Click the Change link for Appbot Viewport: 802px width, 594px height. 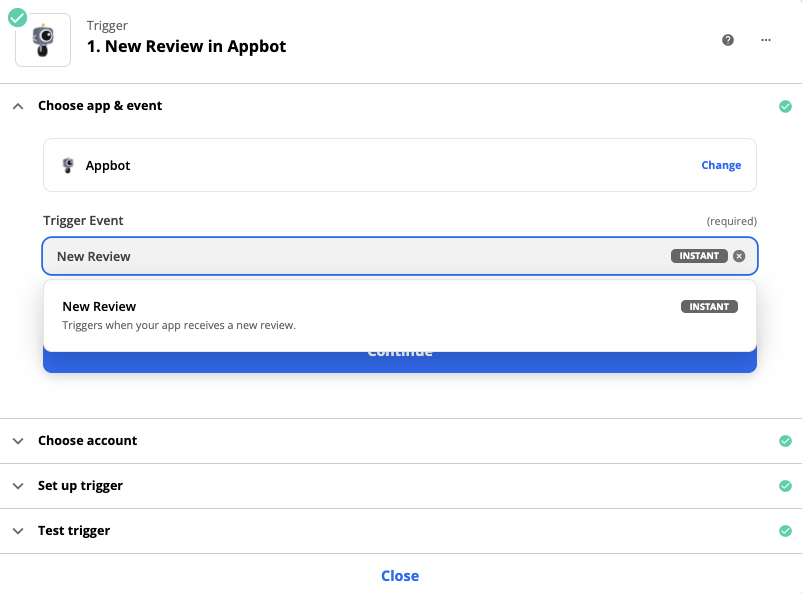(x=721, y=165)
